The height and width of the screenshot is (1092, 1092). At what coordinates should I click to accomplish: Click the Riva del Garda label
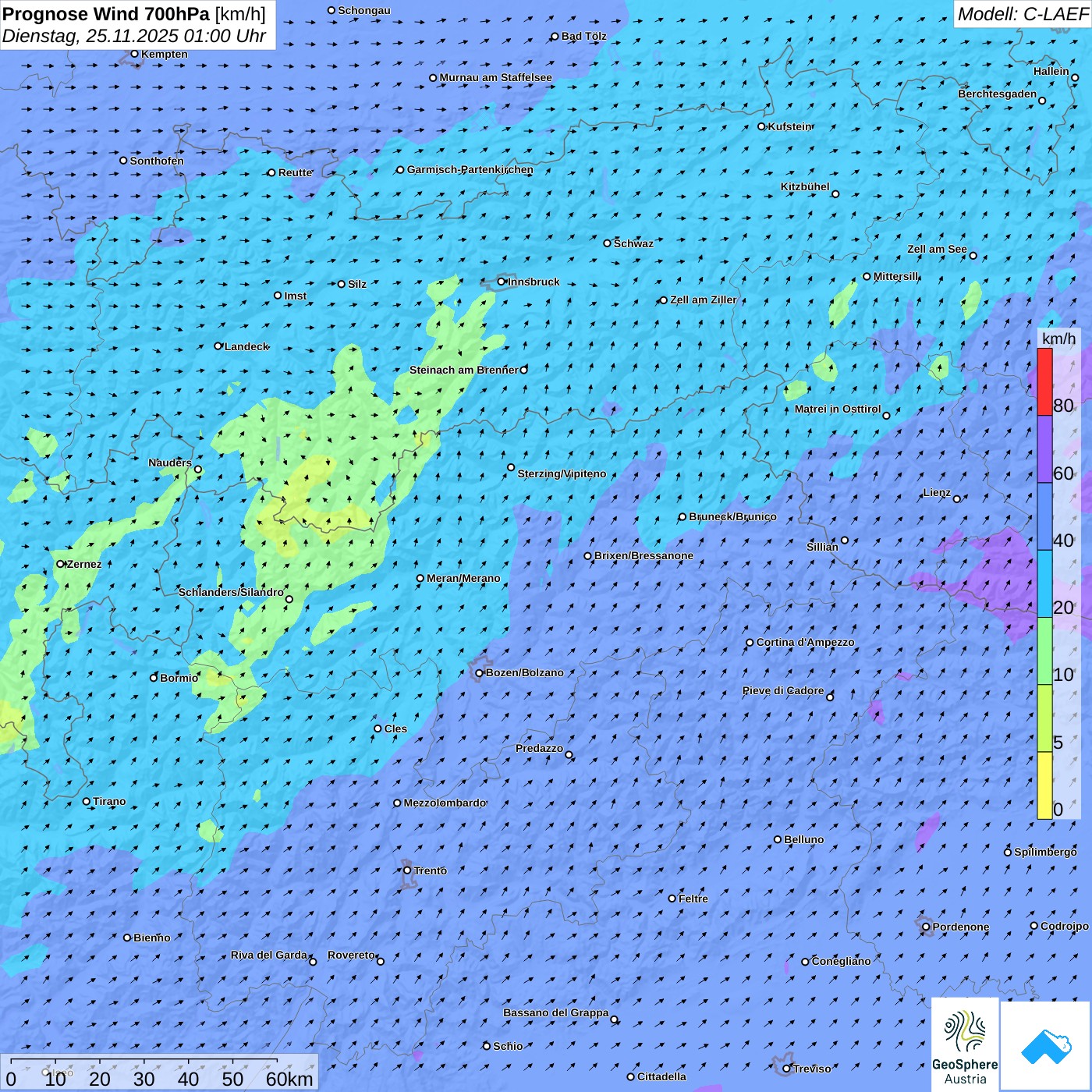coord(269,955)
